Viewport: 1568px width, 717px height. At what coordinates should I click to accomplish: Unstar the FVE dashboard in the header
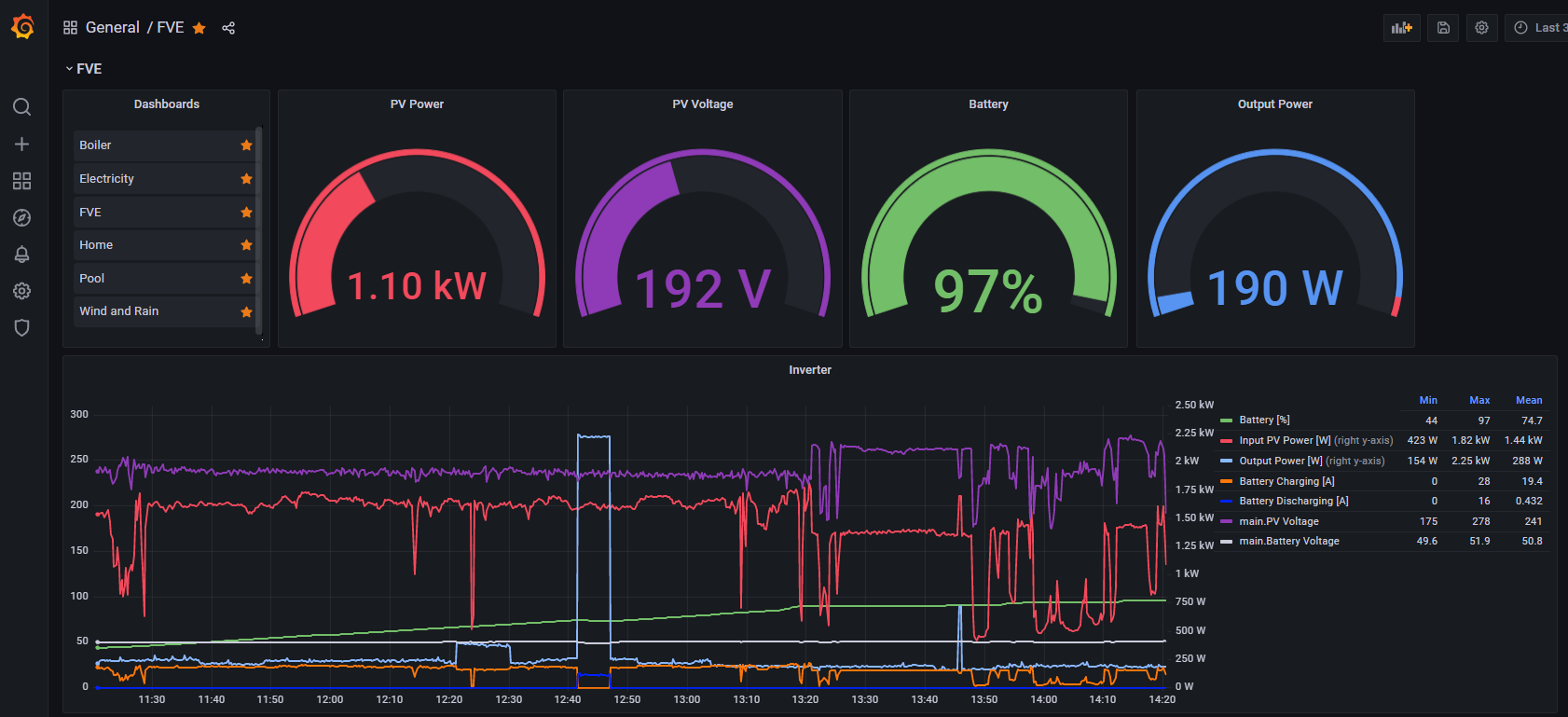pos(199,28)
